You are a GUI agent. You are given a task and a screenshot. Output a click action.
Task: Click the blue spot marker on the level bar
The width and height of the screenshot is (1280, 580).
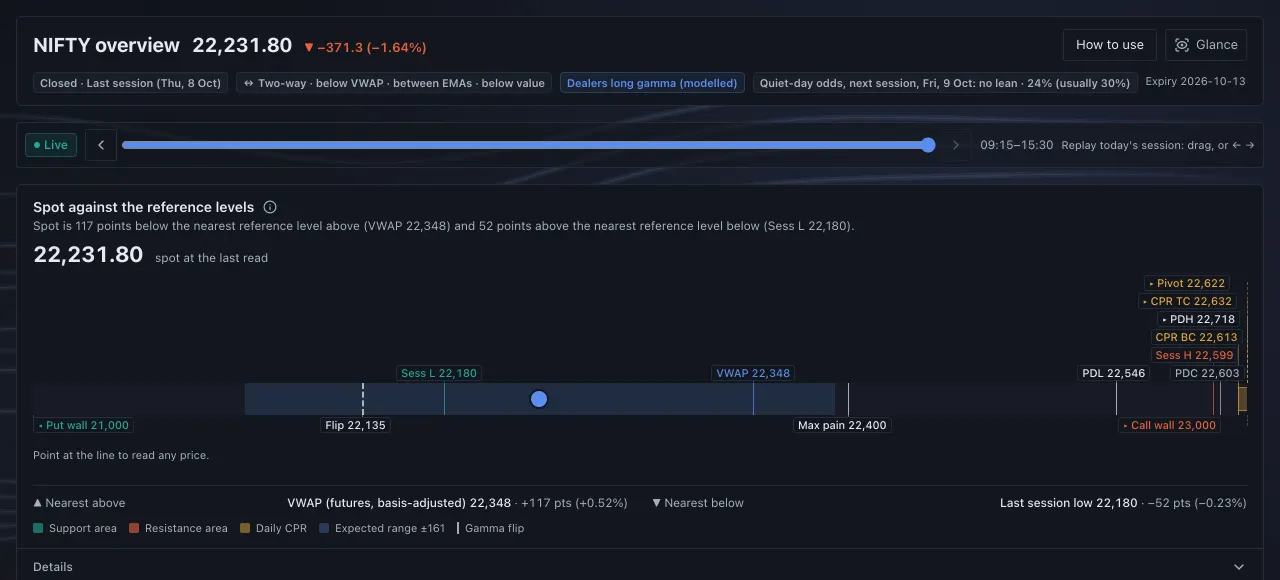pos(539,399)
